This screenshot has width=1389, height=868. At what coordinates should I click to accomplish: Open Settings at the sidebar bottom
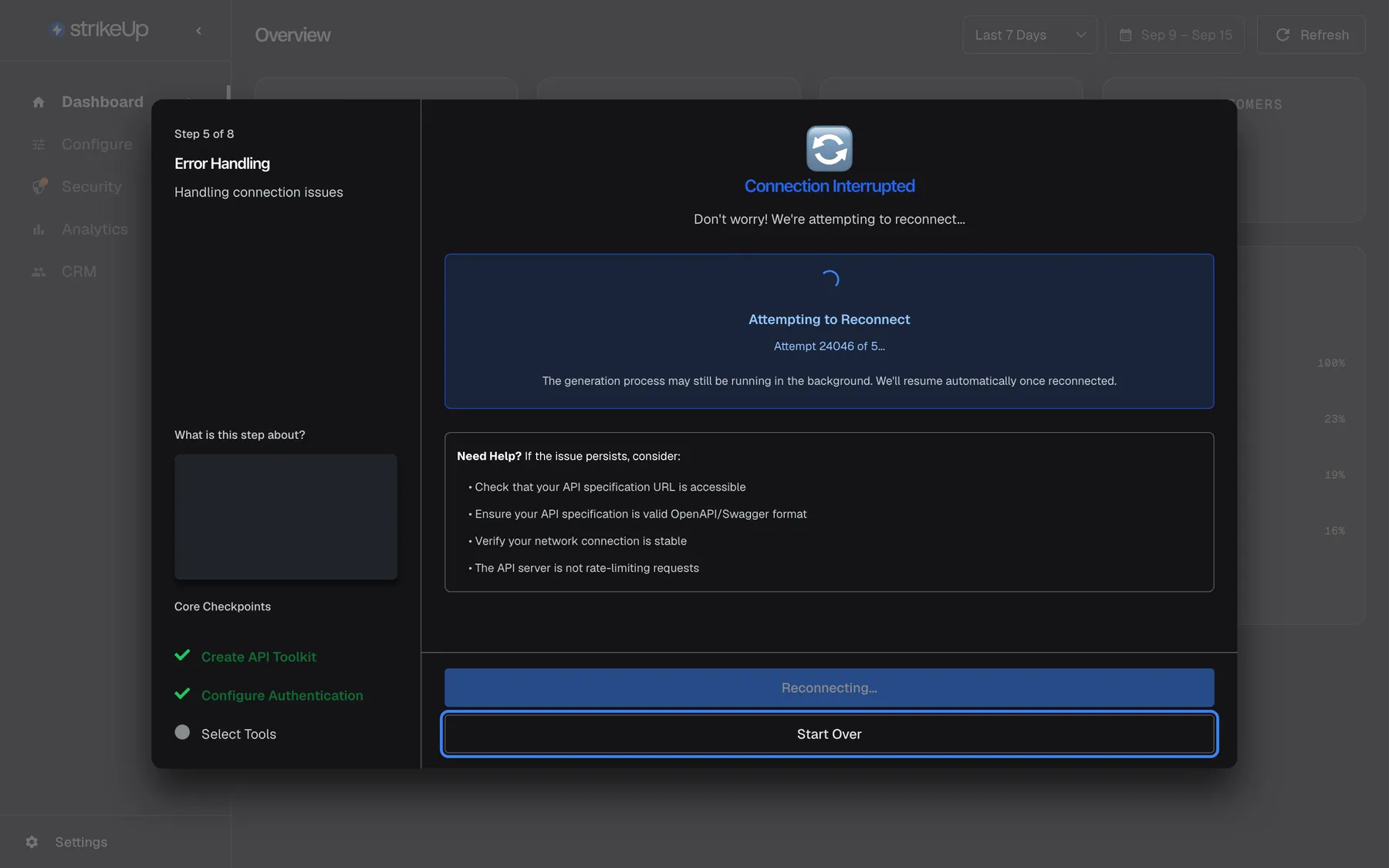[81, 842]
